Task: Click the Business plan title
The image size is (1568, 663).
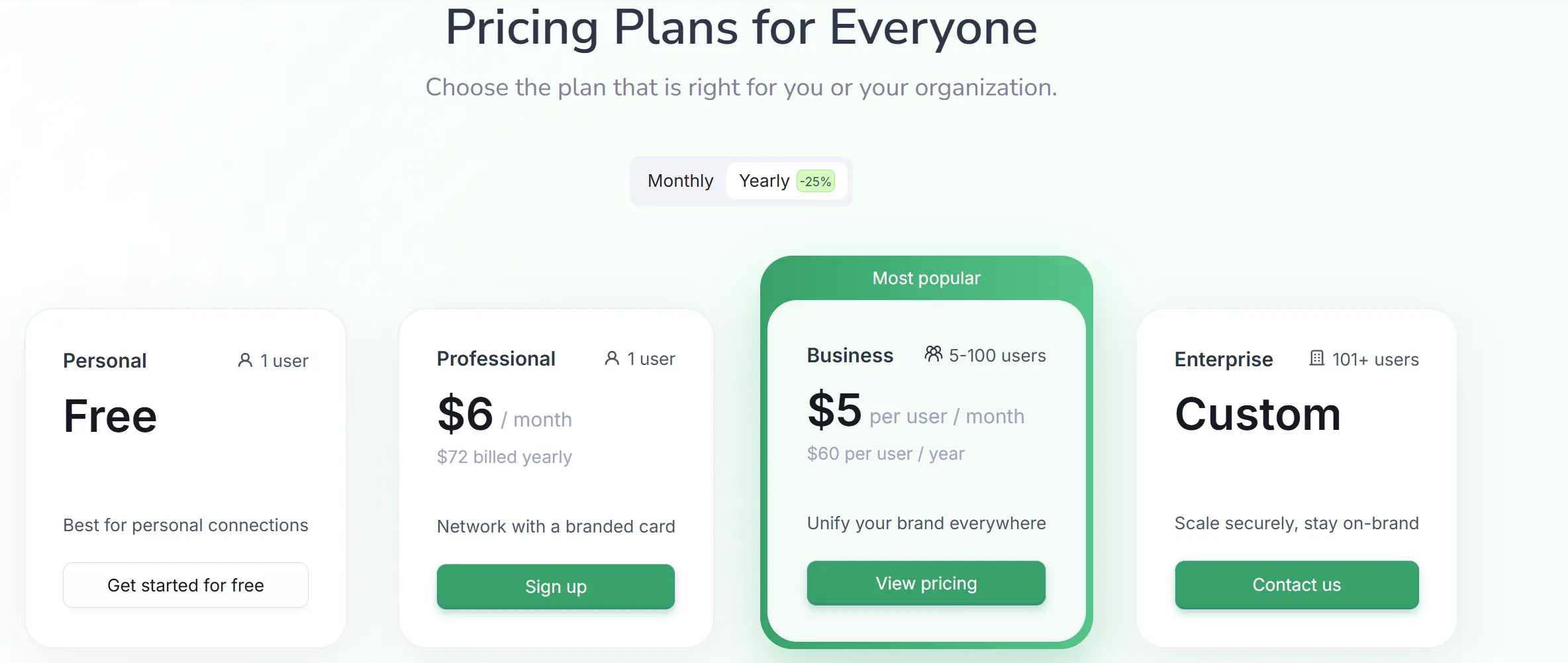Action: (850, 355)
